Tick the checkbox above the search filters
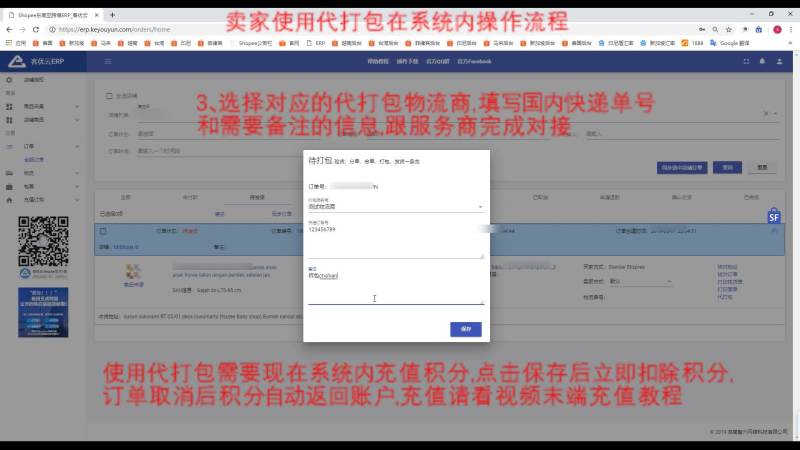The width and height of the screenshot is (800, 450). (109, 96)
